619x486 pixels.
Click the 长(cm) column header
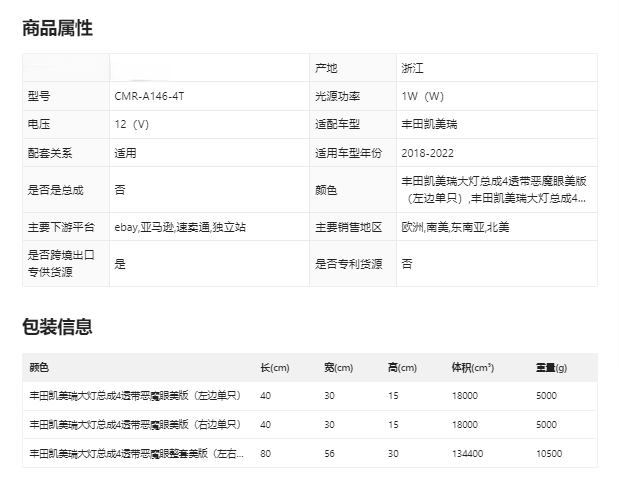(274, 368)
